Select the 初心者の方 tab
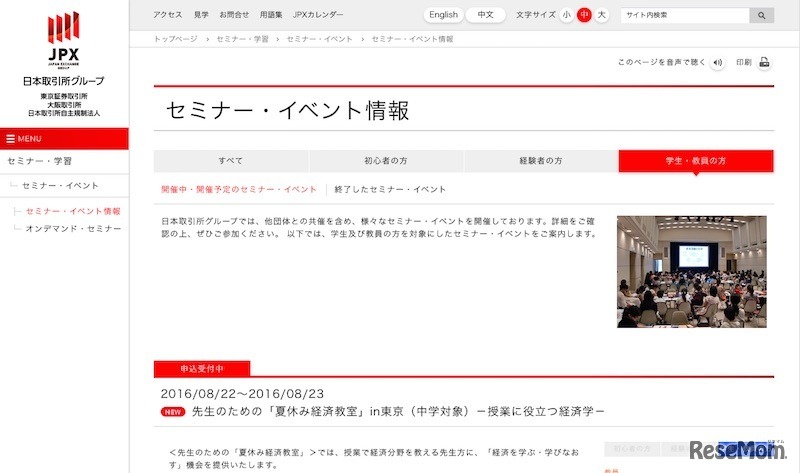Image resolution: width=800 pixels, height=473 pixels. pyautogui.click(x=386, y=161)
